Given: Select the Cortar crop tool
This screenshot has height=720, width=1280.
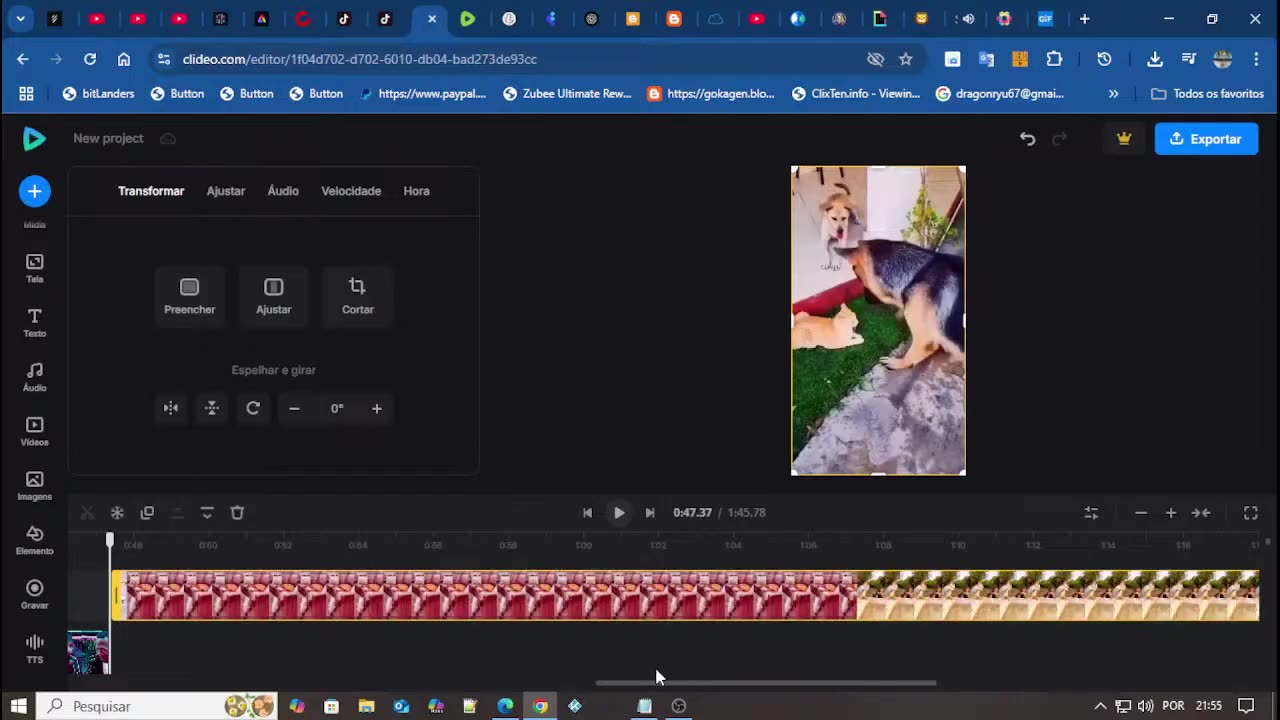Looking at the screenshot, I should (357, 296).
